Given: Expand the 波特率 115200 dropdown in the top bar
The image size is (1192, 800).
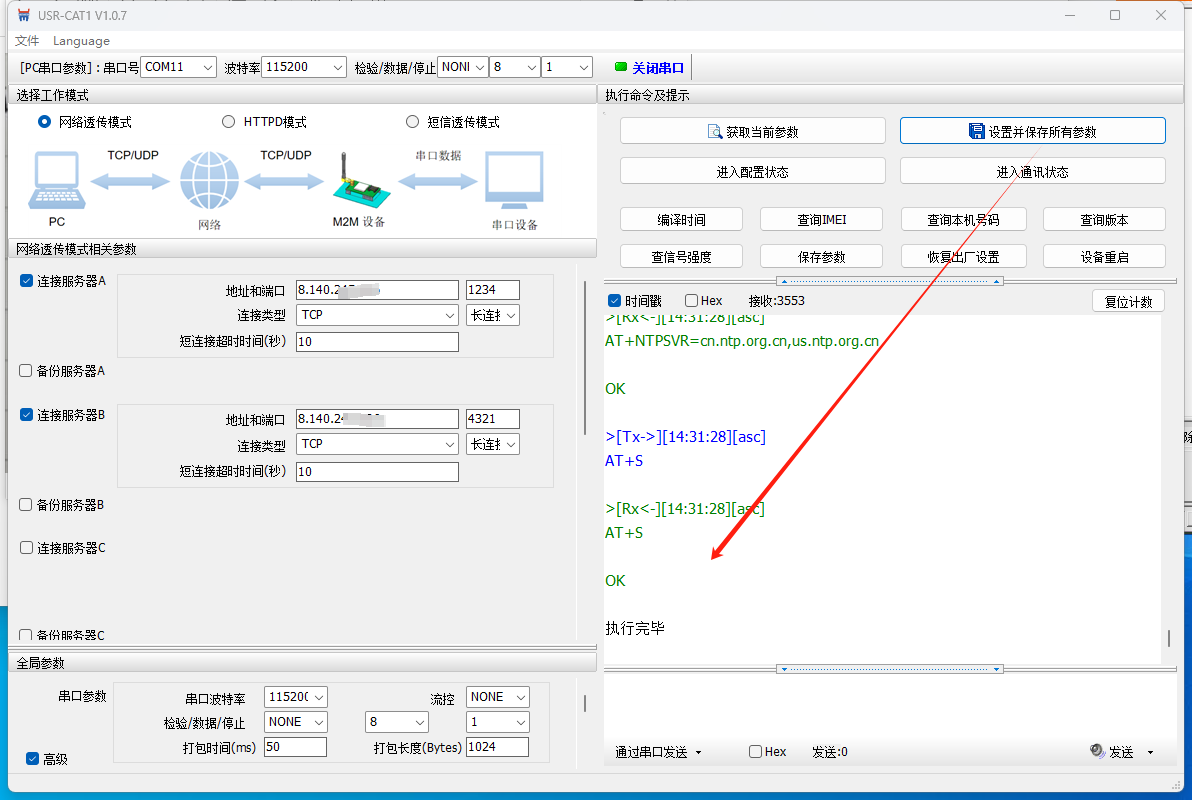Looking at the screenshot, I should click(300, 67).
